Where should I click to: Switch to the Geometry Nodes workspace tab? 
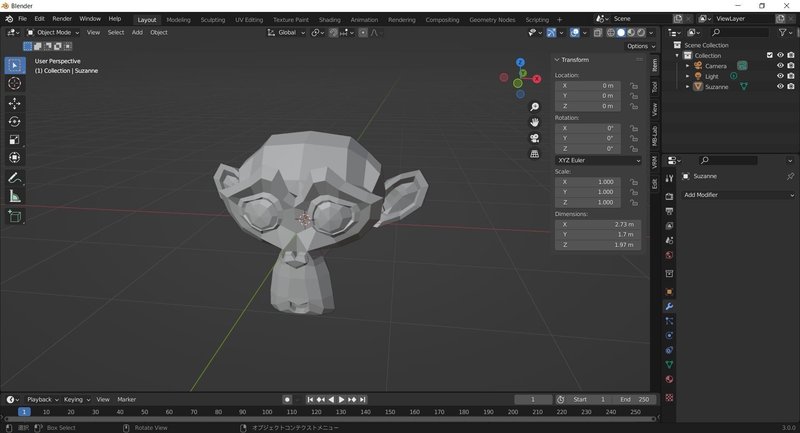click(x=492, y=20)
